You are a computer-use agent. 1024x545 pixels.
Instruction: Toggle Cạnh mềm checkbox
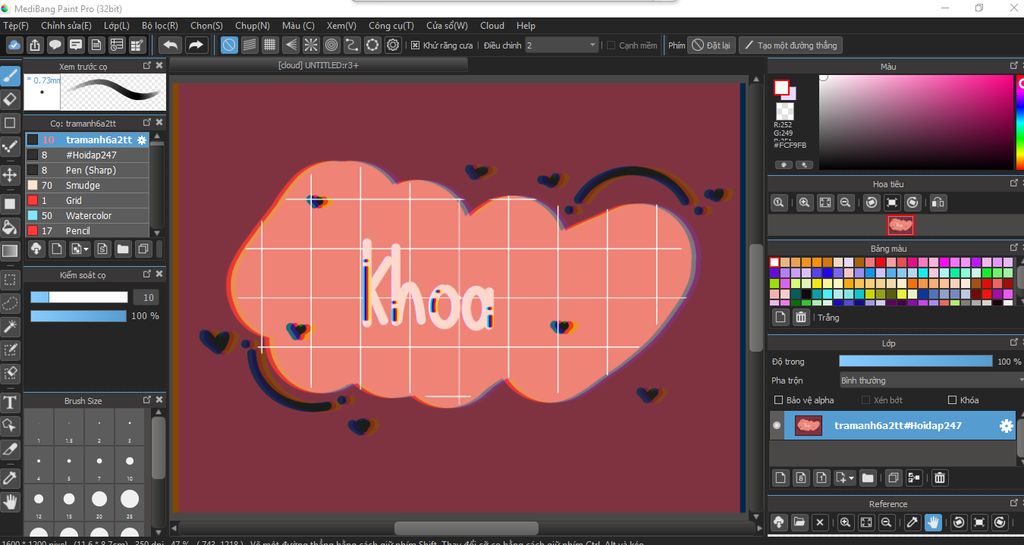[x=611, y=45]
